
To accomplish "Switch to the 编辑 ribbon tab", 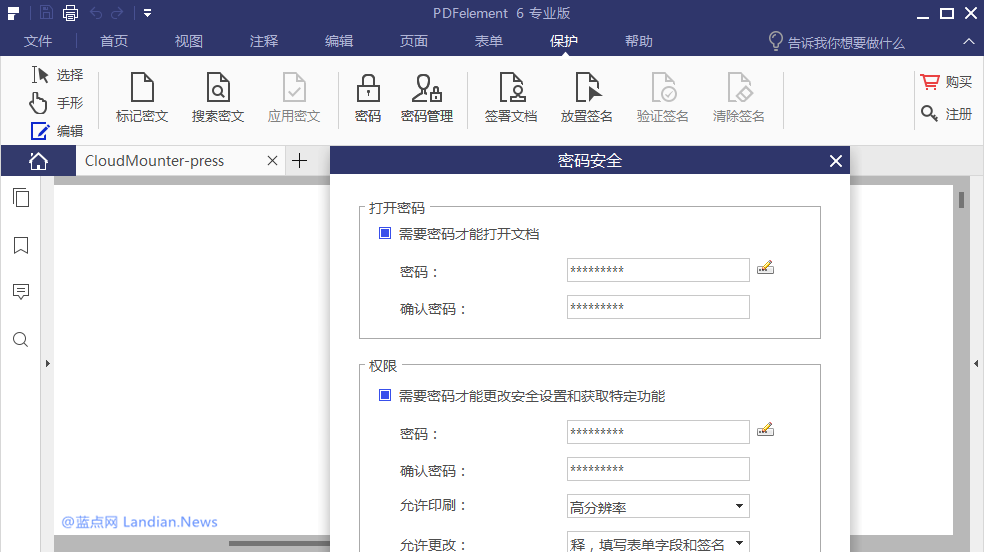I will coord(339,41).
